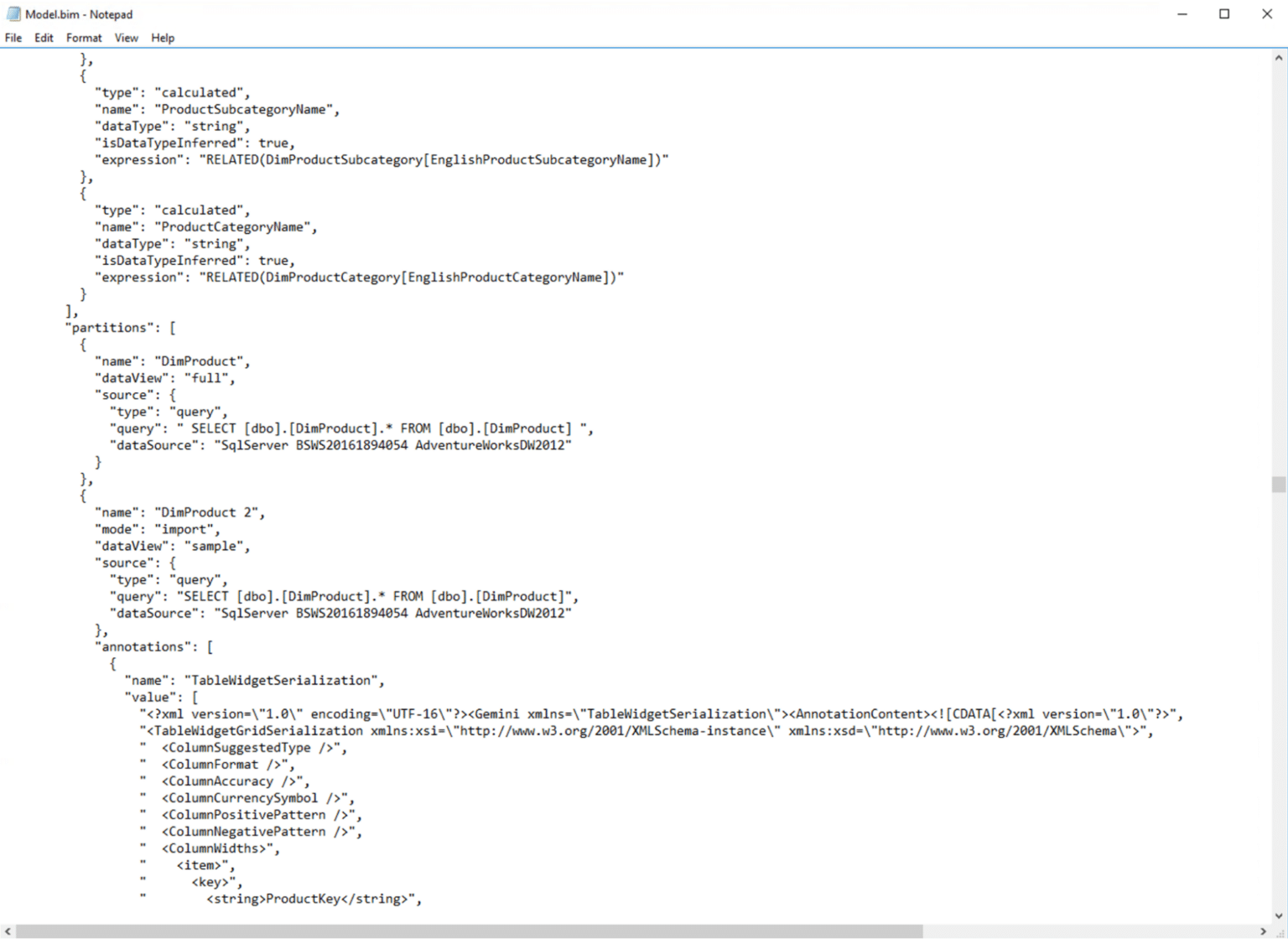Place cursor on the "ProductSubcategoryName" name value
1288x939 pixels.
[x=245, y=110]
